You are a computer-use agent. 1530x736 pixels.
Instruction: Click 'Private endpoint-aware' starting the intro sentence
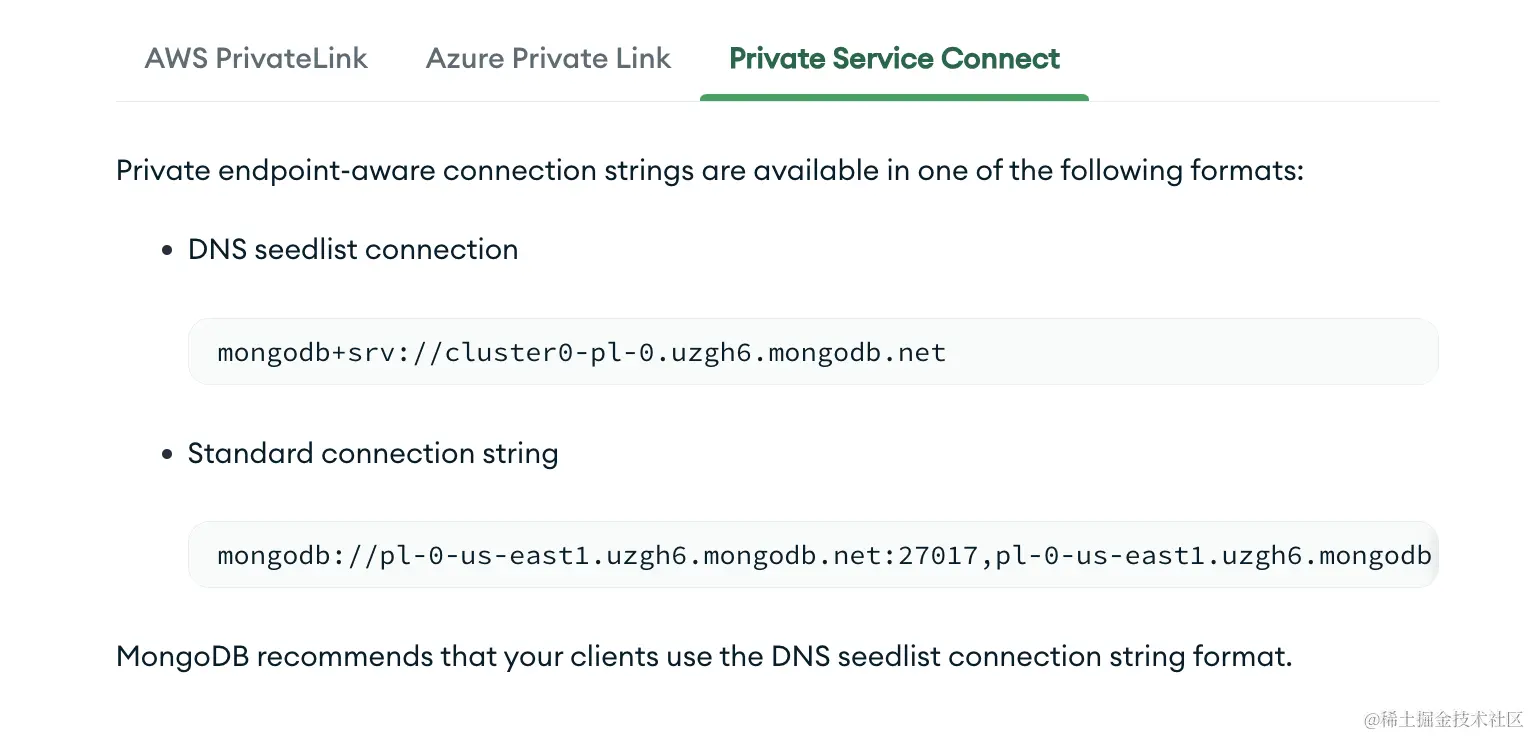click(276, 170)
